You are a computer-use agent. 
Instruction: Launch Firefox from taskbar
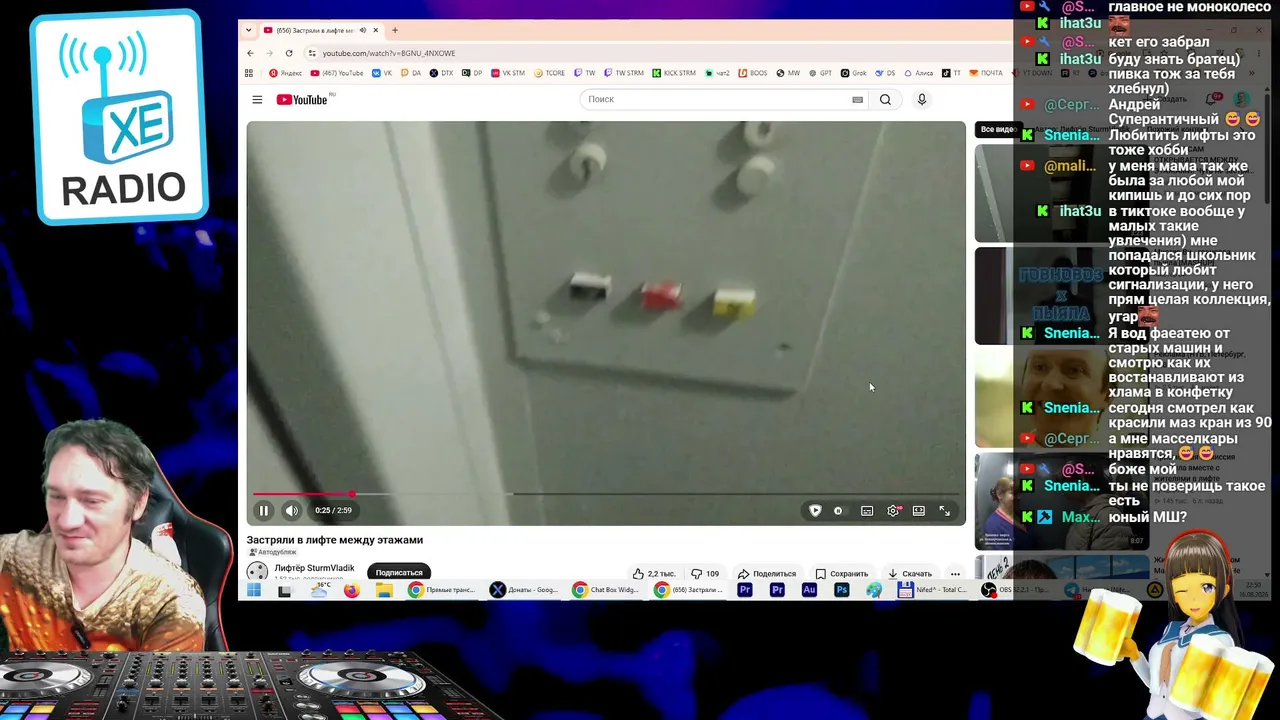tap(351, 591)
